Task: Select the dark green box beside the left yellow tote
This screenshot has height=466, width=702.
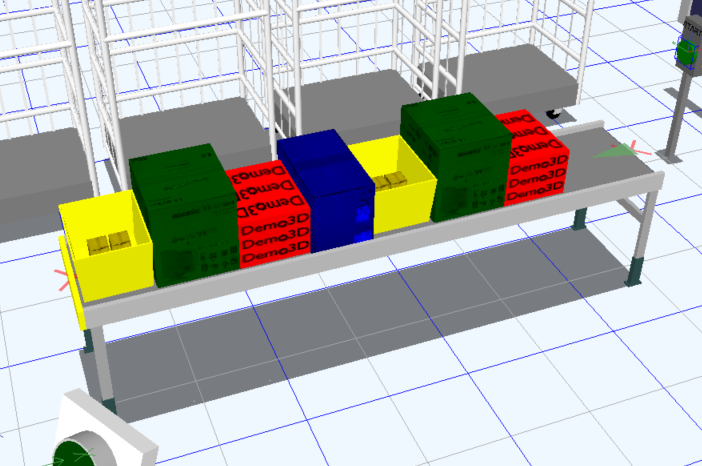Action: (184, 214)
